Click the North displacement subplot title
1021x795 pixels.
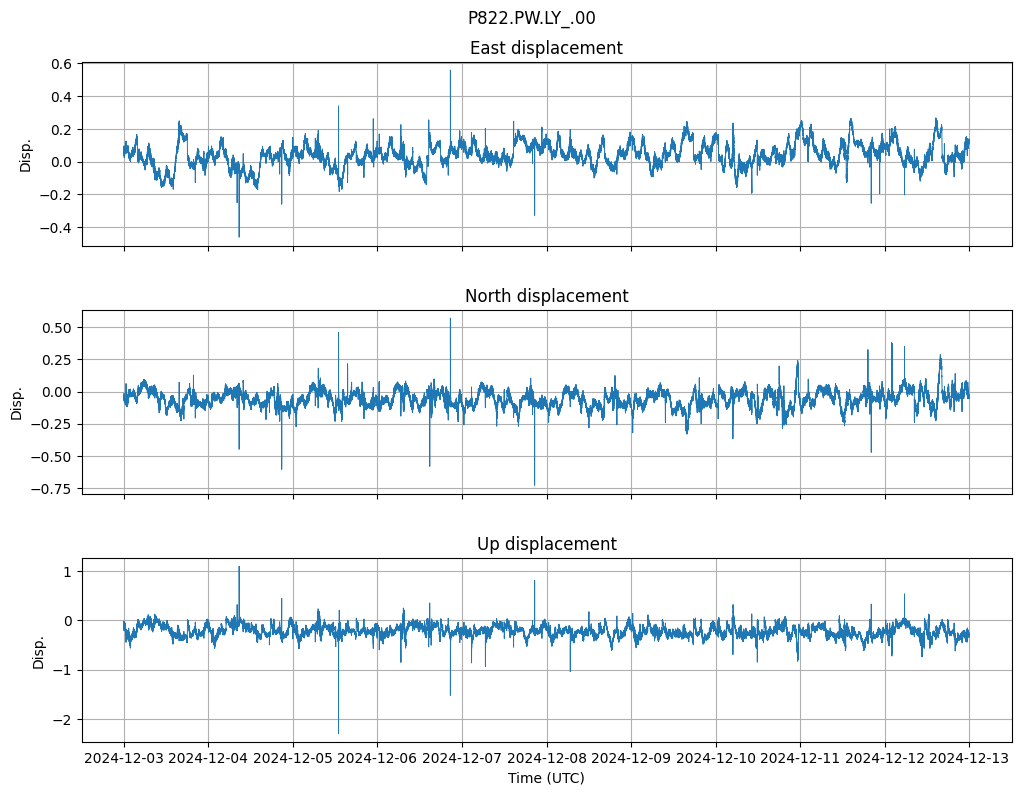[x=546, y=296]
